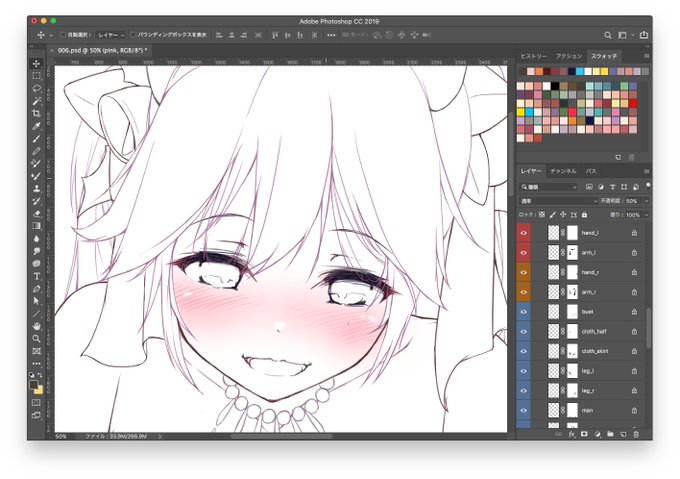Hide the bust layer
The height and width of the screenshot is (479, 680).
tap(523, 312)
